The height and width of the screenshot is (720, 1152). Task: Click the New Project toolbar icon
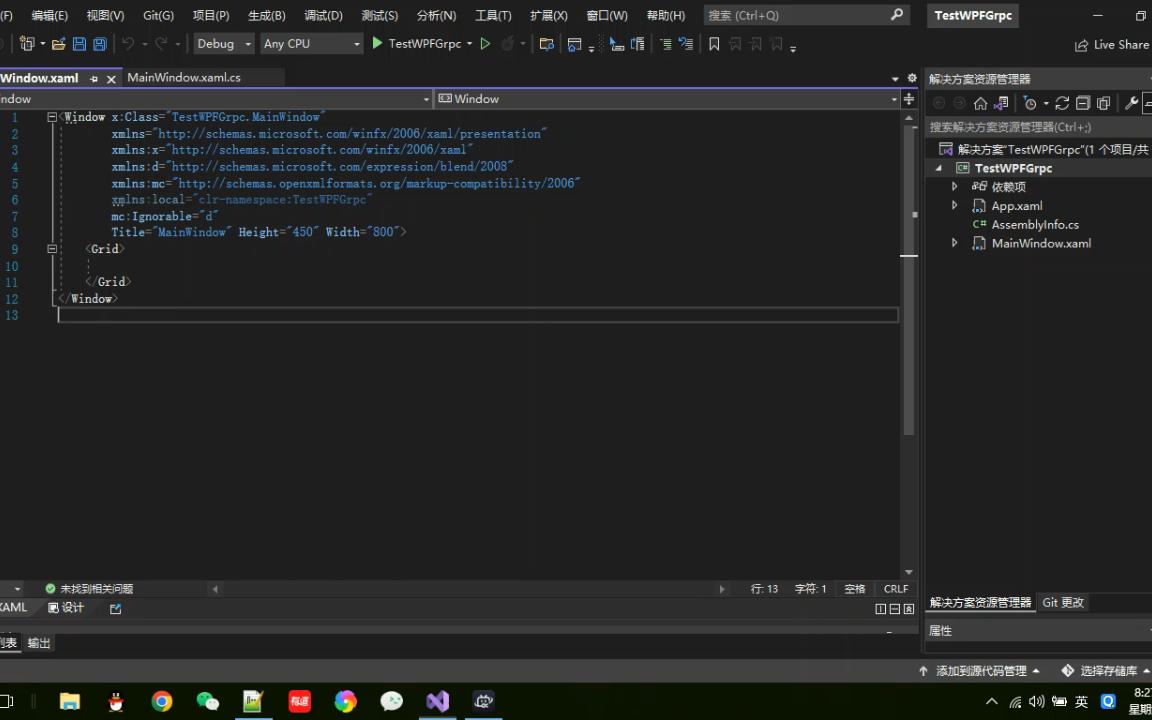click(x=27, y=44)
